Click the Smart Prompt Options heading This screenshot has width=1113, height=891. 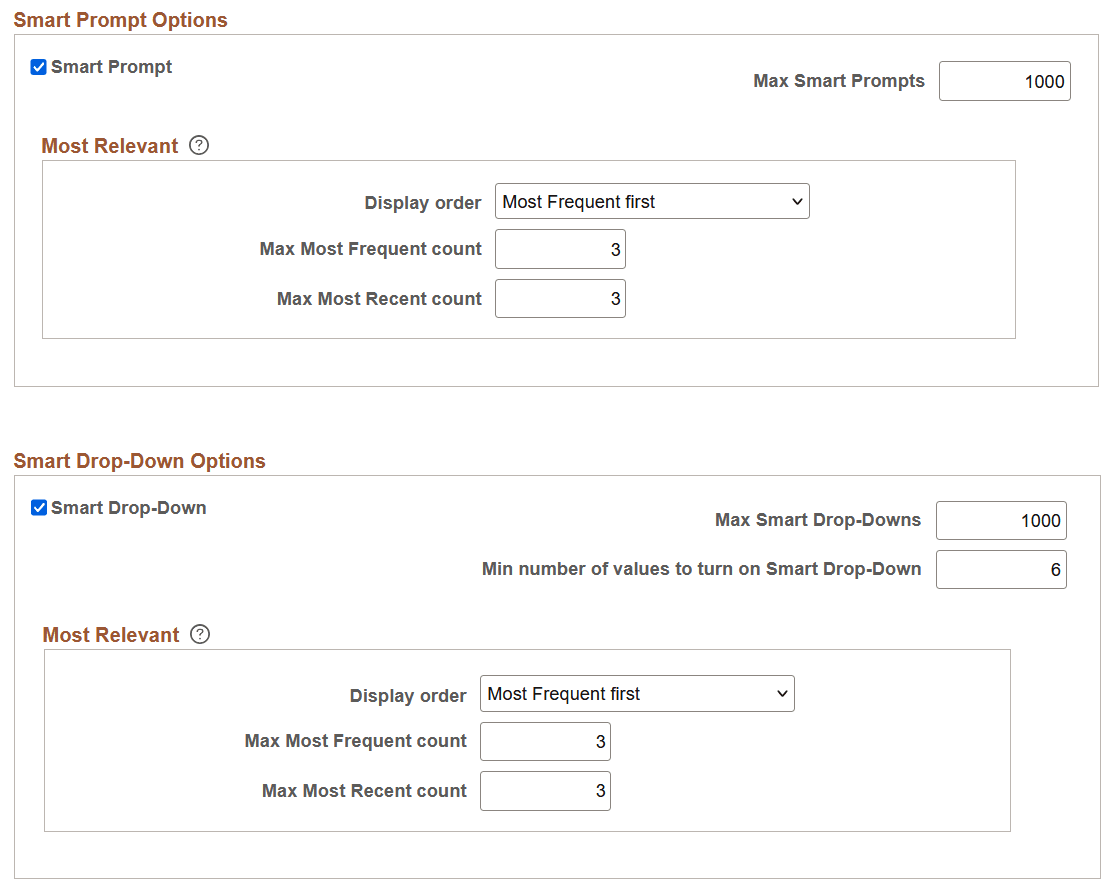(x=120, y=19)
